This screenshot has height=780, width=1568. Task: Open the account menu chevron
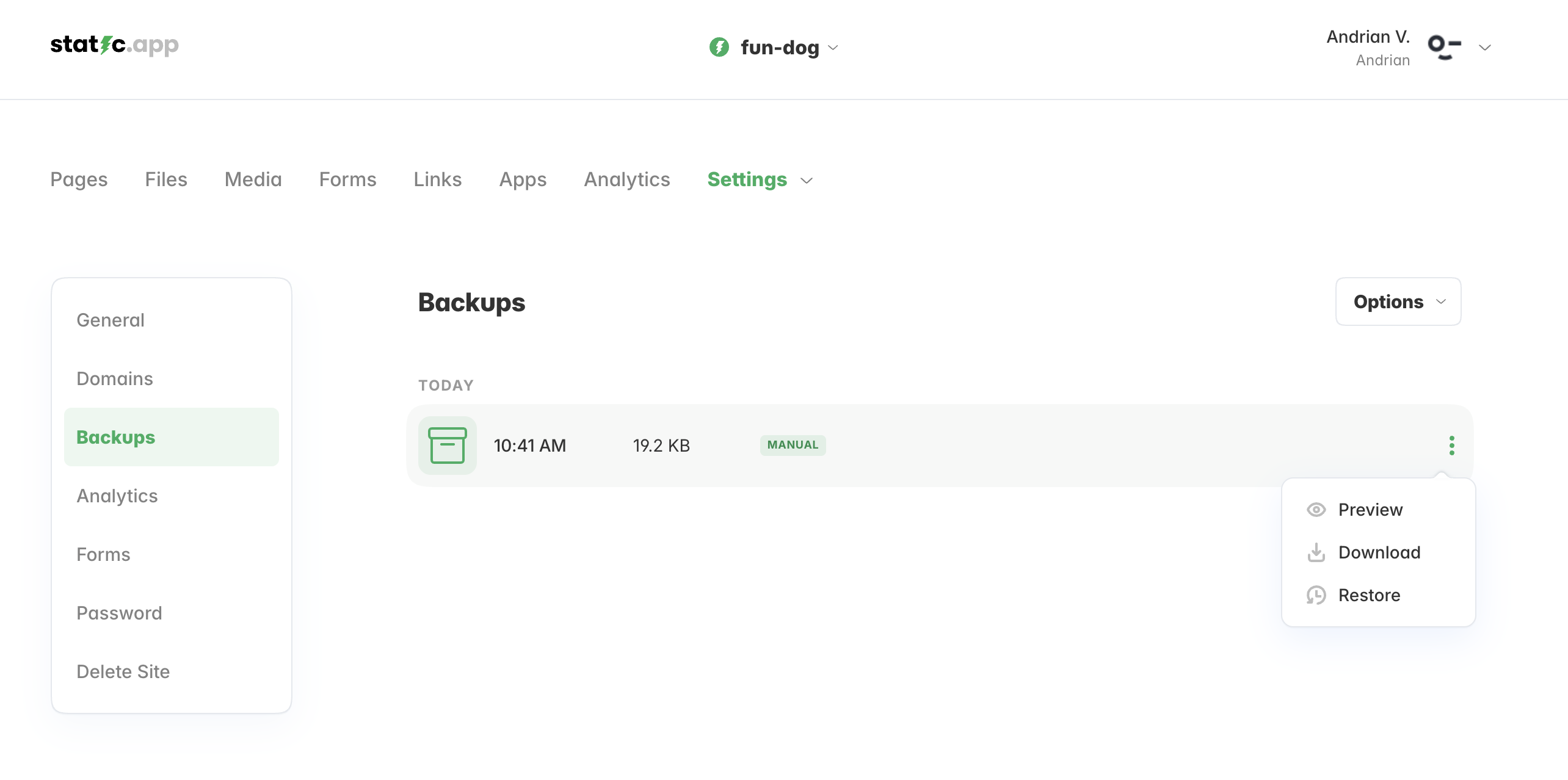click(x=1485, y=47)
